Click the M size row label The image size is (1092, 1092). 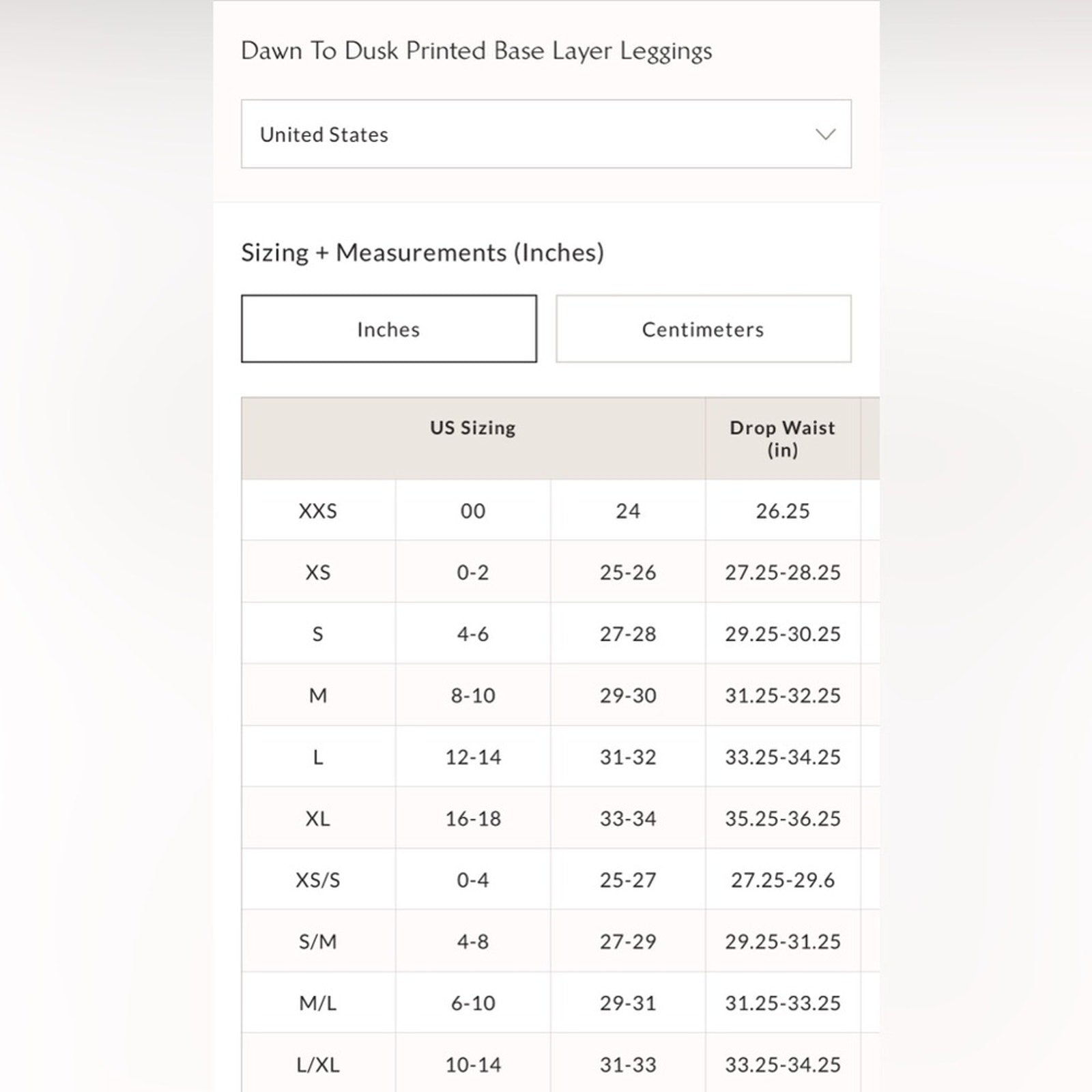pyautogui.click(x=317, y=695)
